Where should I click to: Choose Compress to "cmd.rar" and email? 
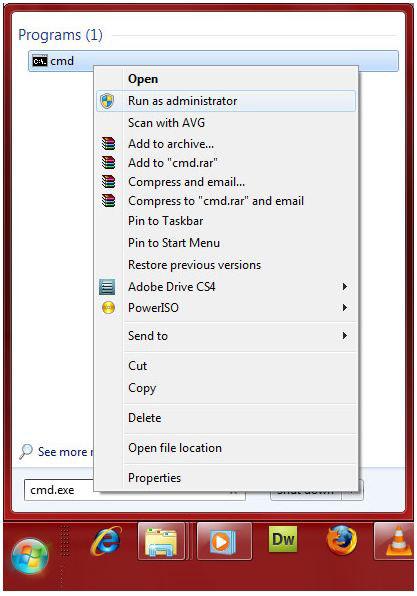[x=226, y=201]
